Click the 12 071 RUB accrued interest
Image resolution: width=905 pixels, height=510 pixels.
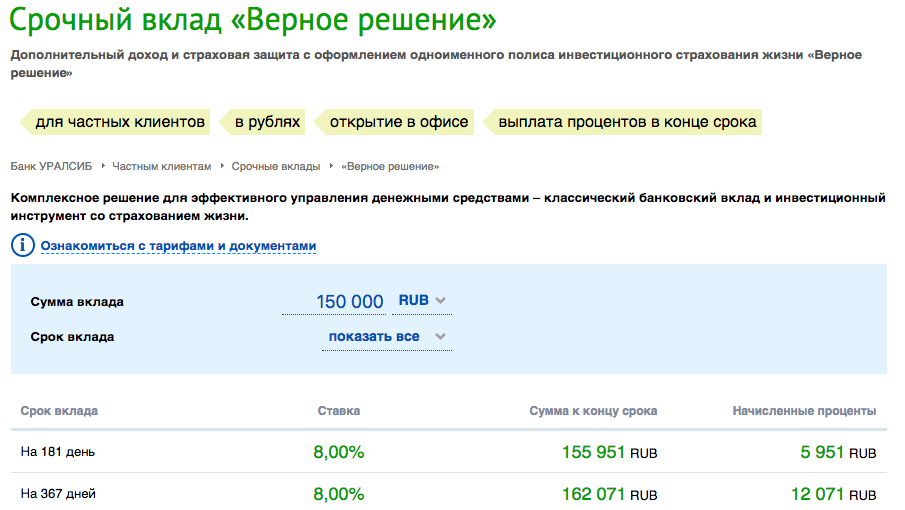[833, 494]
